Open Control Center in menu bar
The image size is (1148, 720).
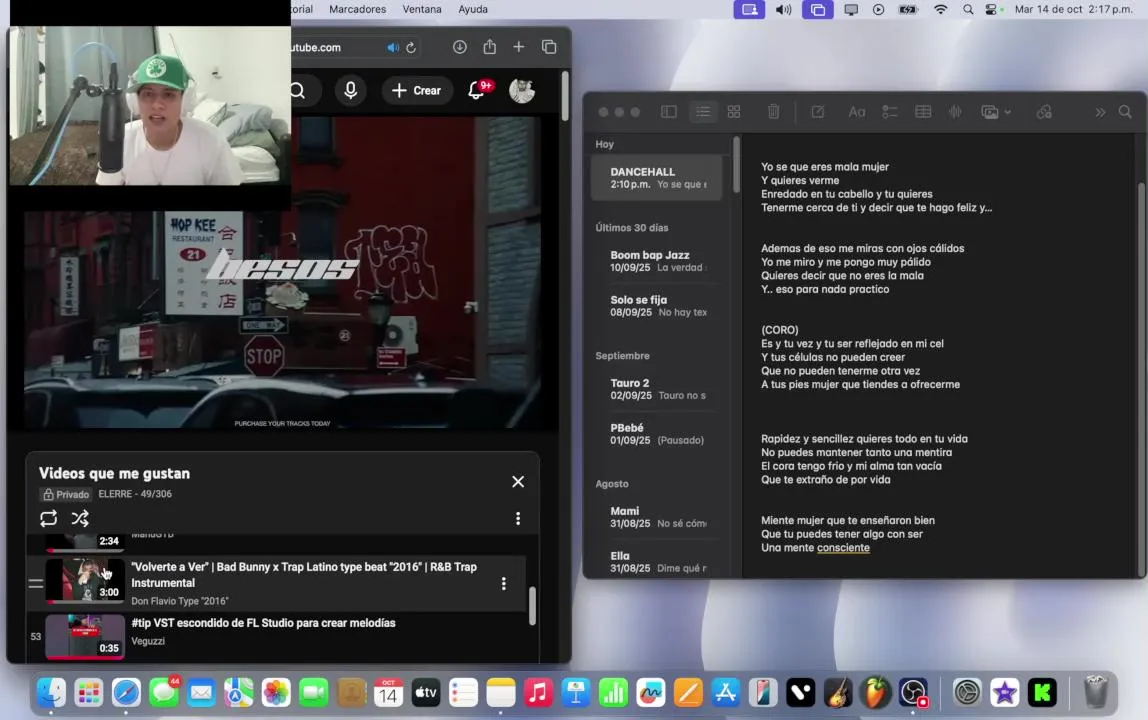(x=991, y=10)
